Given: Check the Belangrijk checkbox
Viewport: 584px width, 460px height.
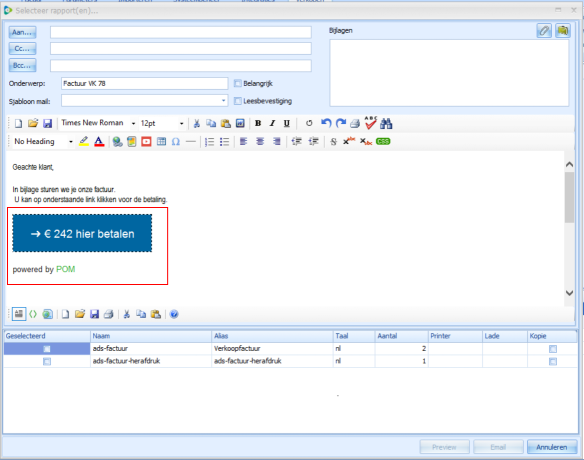Looking at the screenshot, I should tap(238, 83).
